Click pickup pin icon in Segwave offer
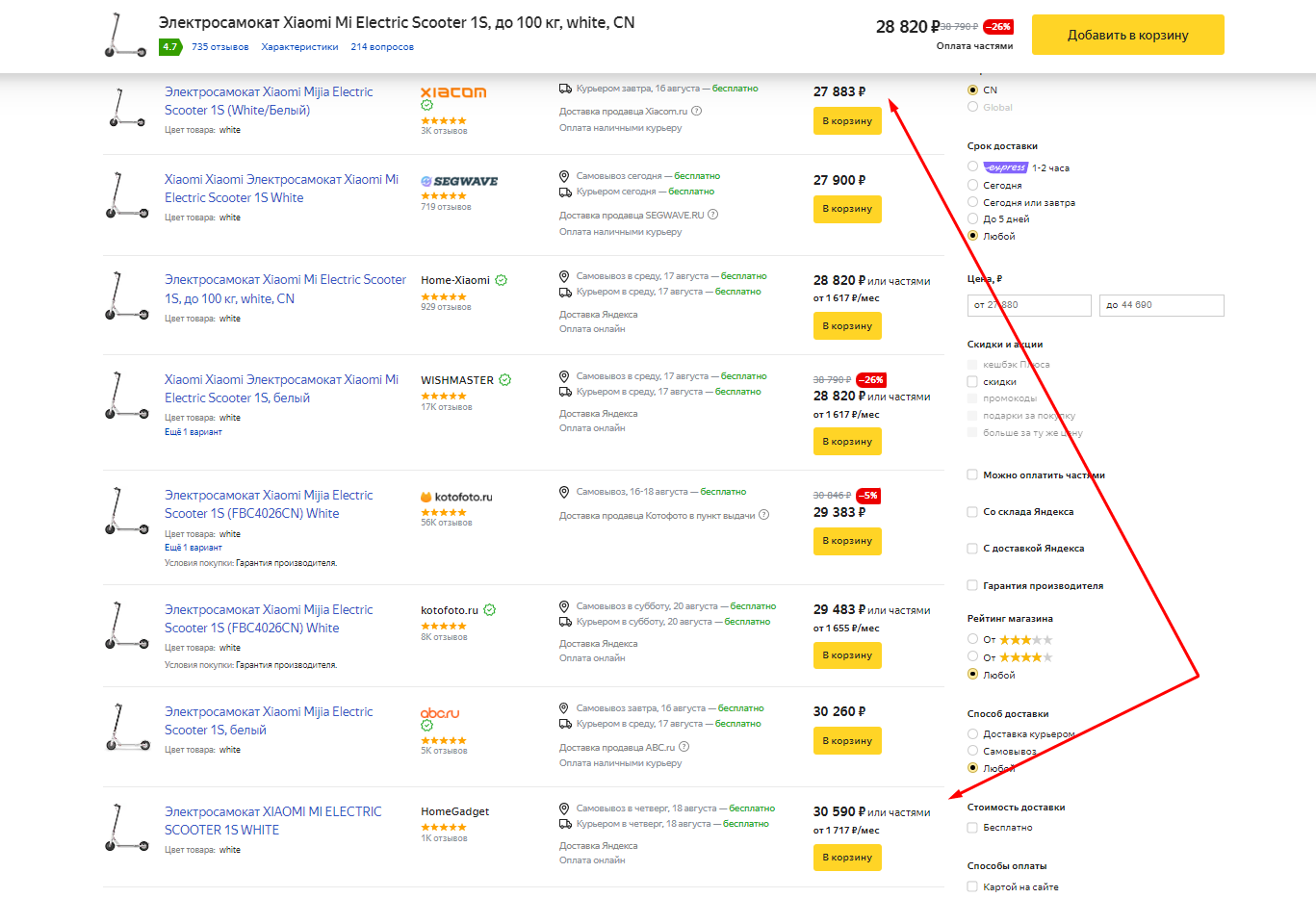 coord(564,176)
